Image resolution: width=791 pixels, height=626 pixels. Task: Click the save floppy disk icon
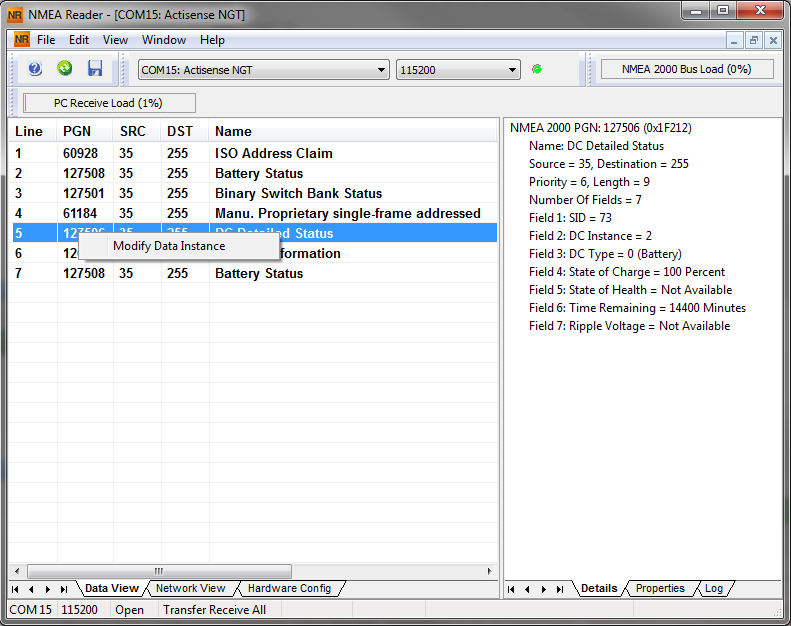point(95,69)
